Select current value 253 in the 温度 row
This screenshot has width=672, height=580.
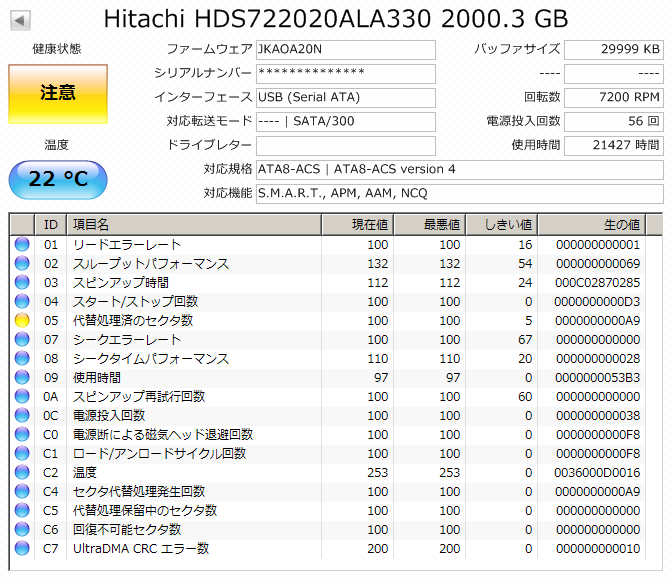378,473
